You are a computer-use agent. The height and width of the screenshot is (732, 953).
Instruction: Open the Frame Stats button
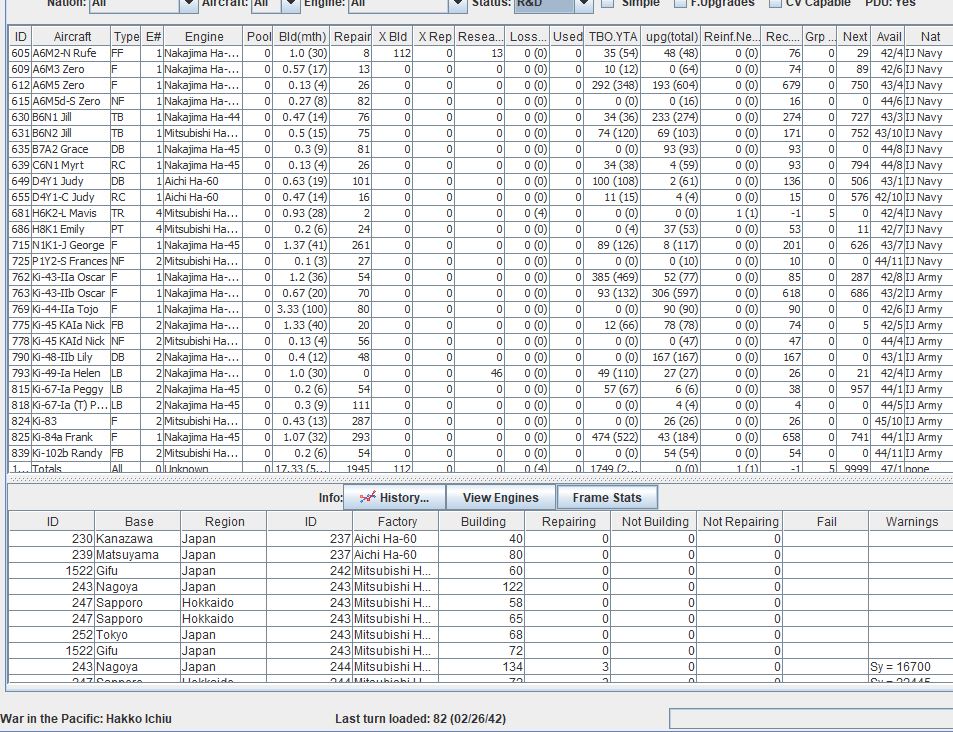(607, 497)
